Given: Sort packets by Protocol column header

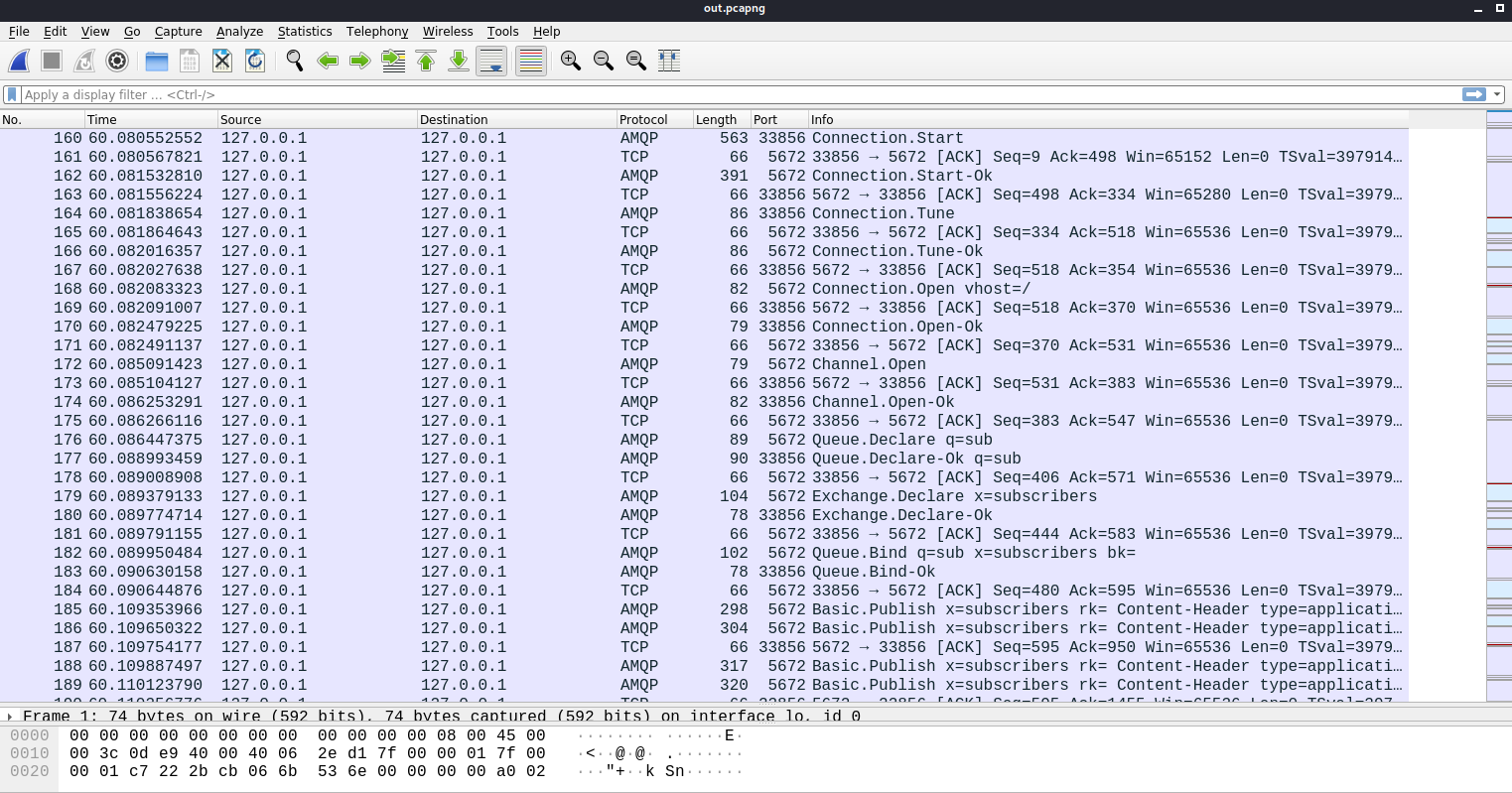Looking at the screenshot, I should pos(643,119).
